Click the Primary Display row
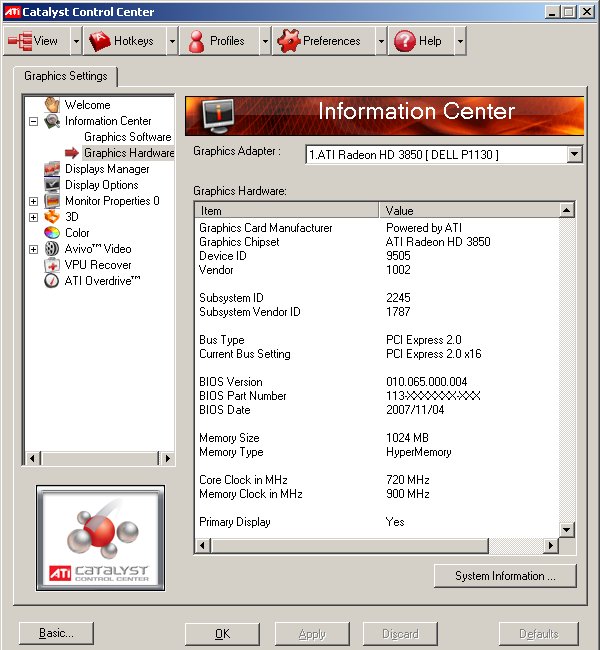The width and height of the screenshot is (600, 650). [x=377, y=522]
